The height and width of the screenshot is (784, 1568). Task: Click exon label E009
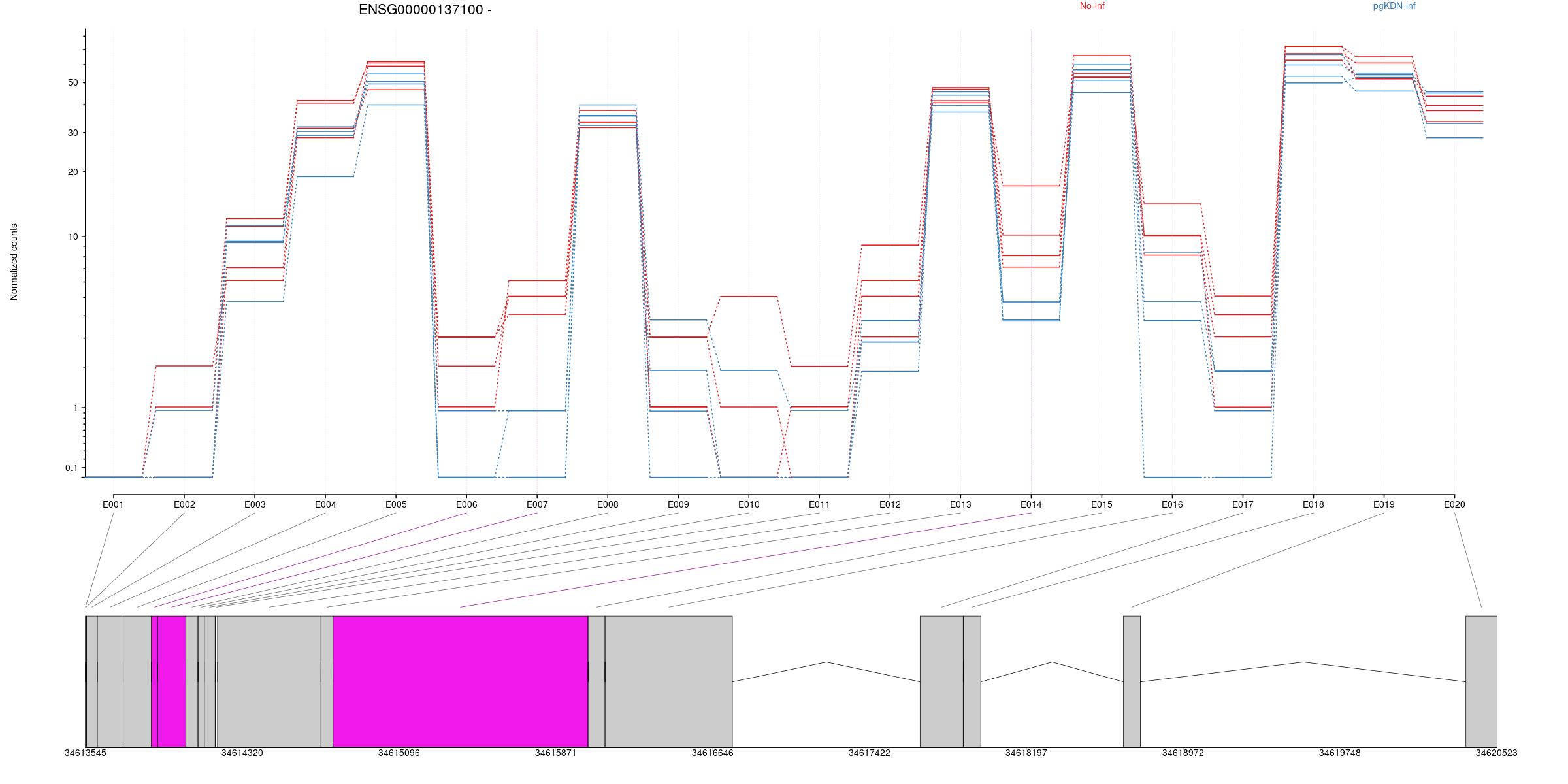[678, 504]
